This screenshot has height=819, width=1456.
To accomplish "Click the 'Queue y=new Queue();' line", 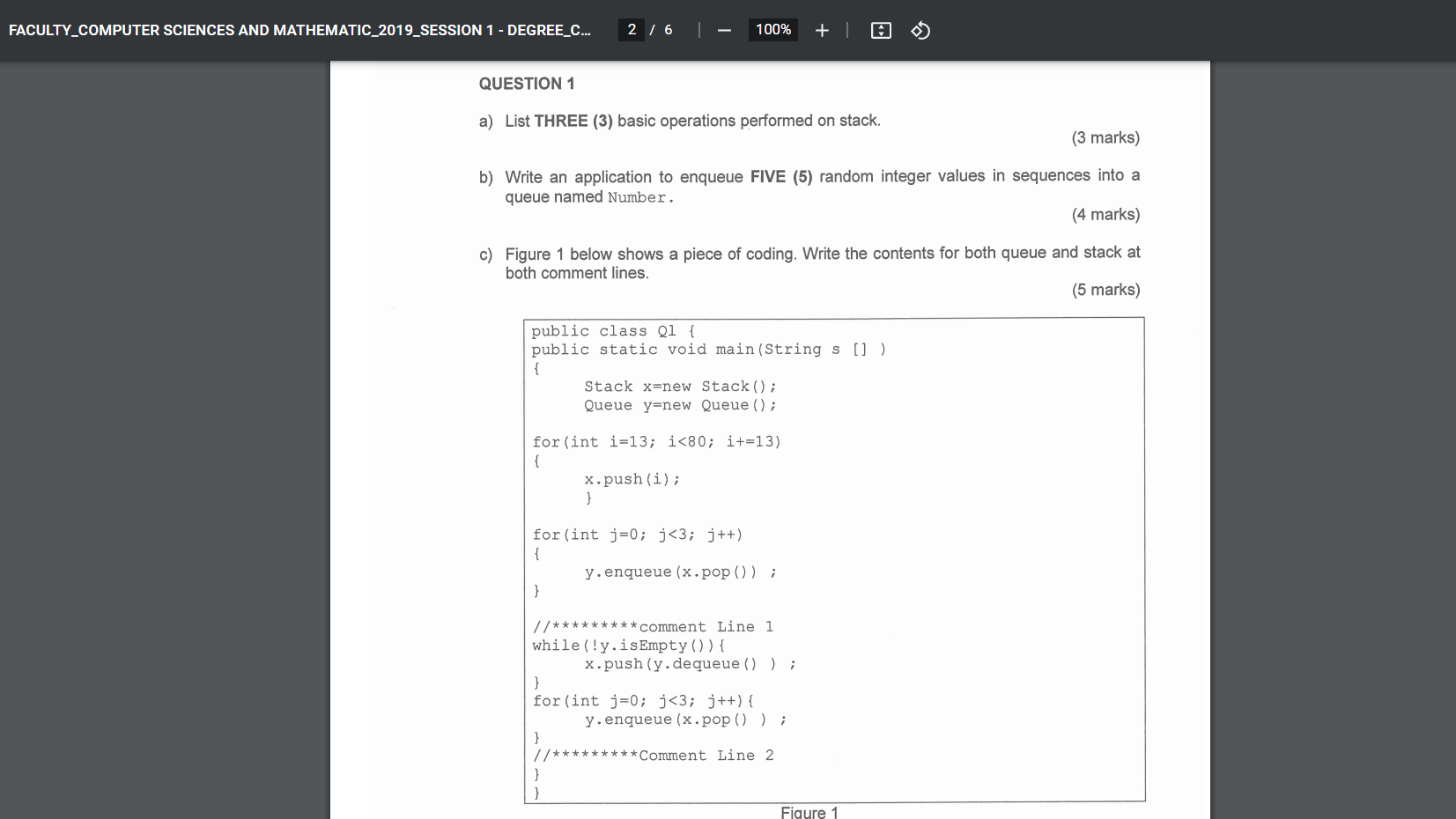I will (680, 405).
